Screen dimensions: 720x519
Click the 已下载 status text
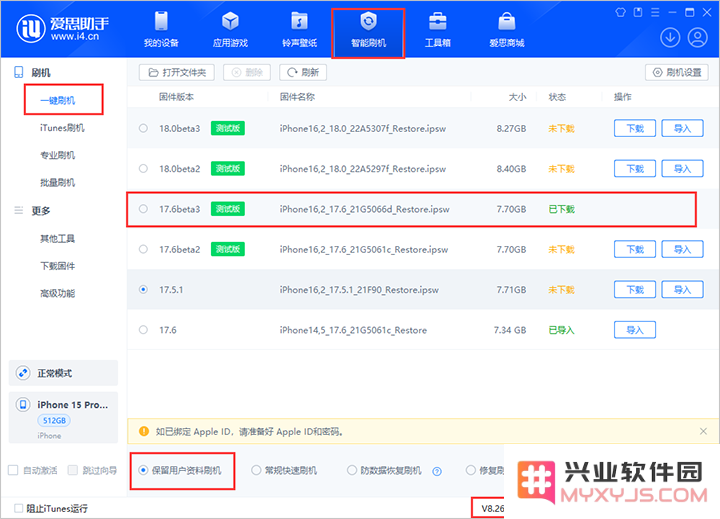tap(562, 209)
